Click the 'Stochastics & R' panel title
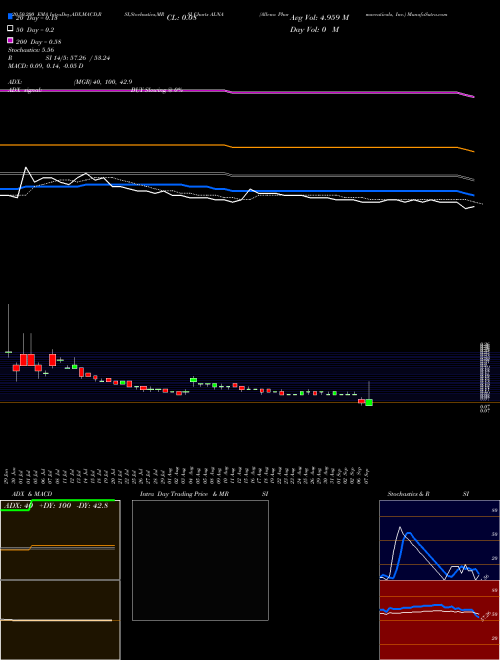The width and height of the screenshot is (500, 660). click(x=408, y=494)
